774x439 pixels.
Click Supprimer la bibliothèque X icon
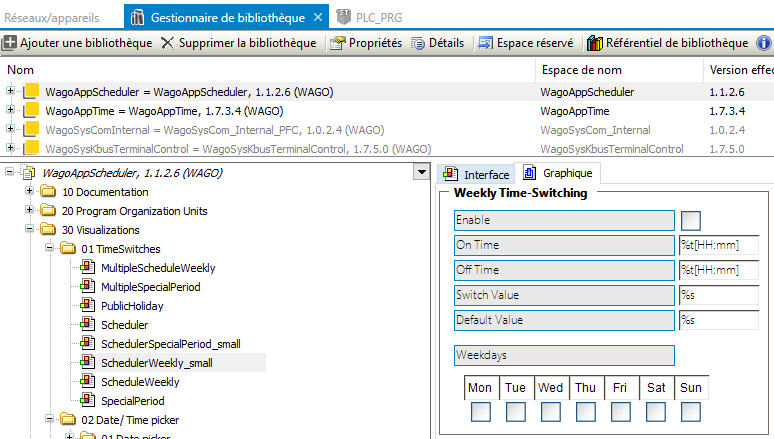pos(167,43)
